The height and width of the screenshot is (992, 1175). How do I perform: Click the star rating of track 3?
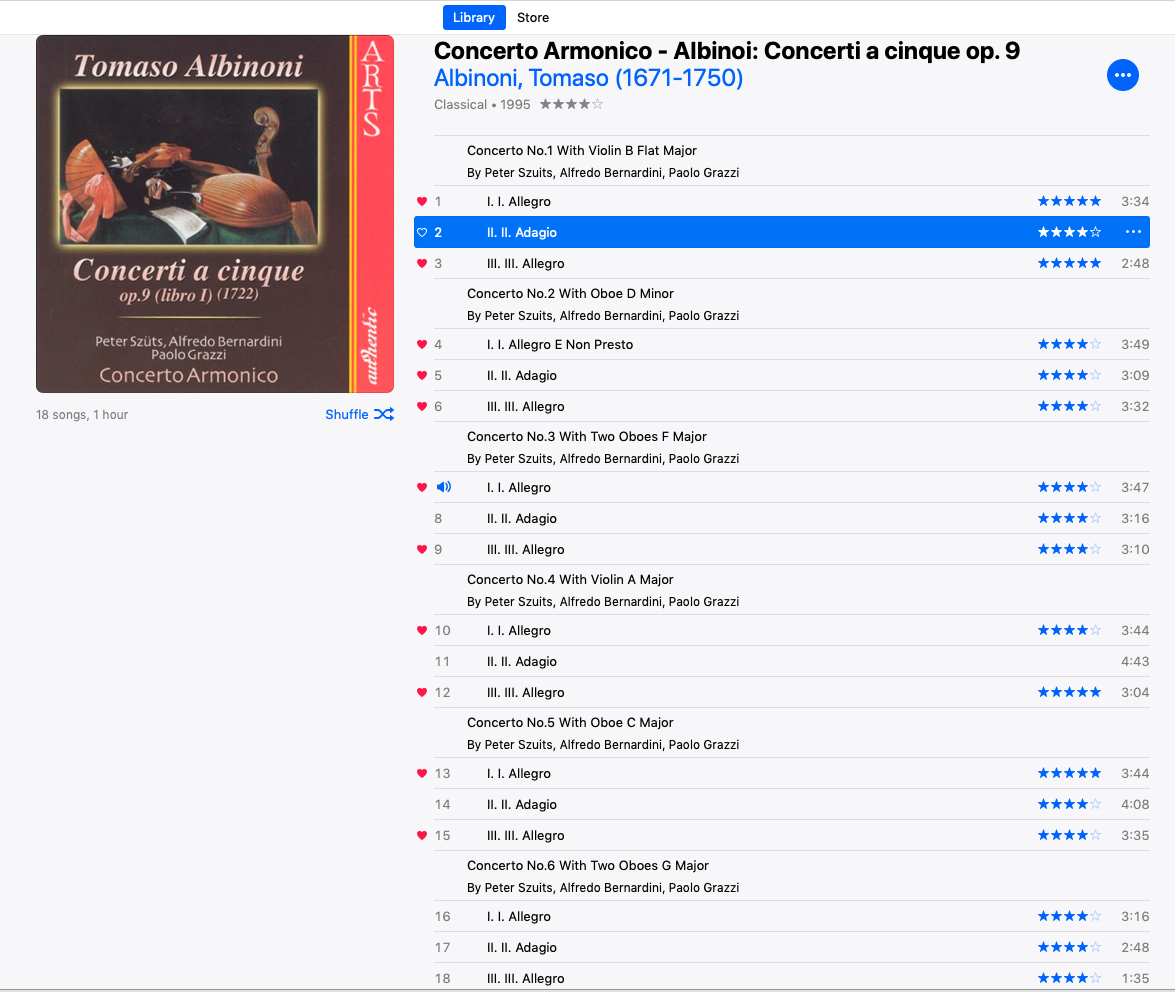coord(1069,264)
